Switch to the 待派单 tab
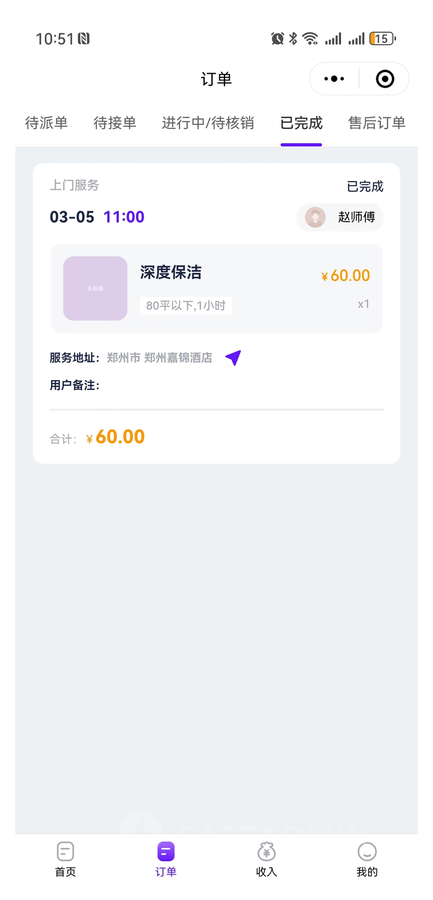Screen dimensions: 433x900 47,123
